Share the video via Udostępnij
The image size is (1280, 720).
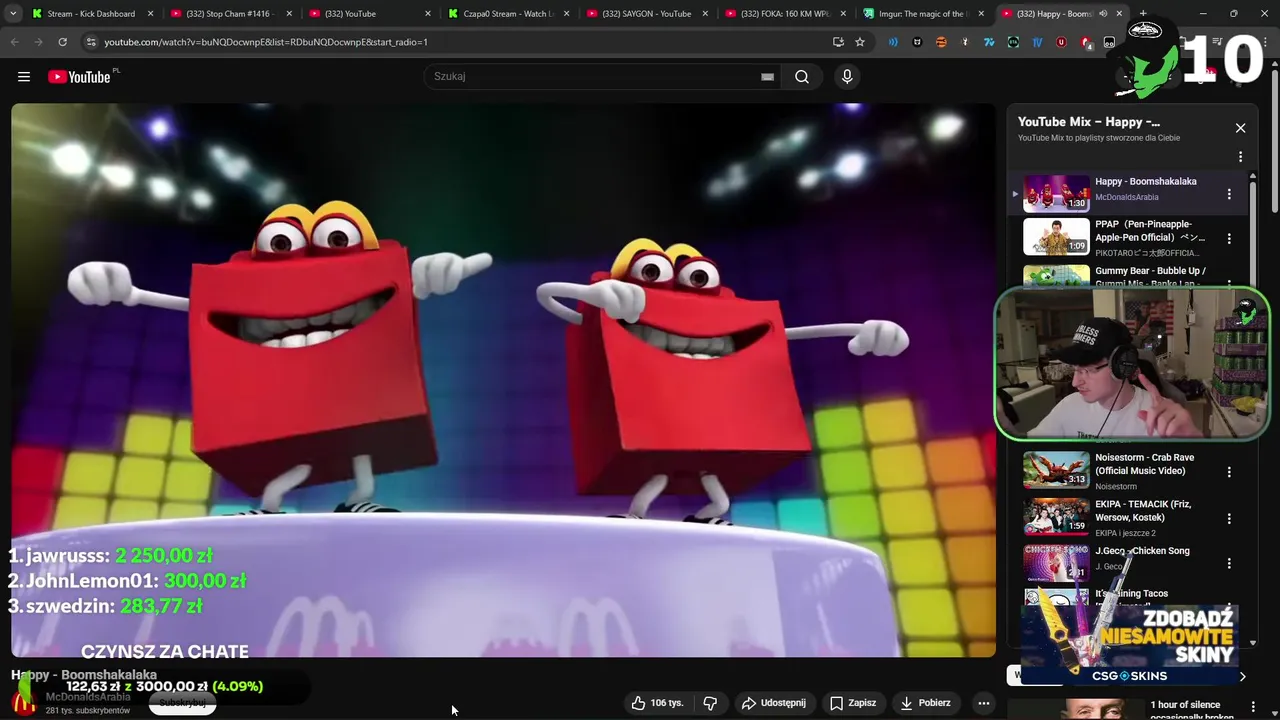[774, 703]
